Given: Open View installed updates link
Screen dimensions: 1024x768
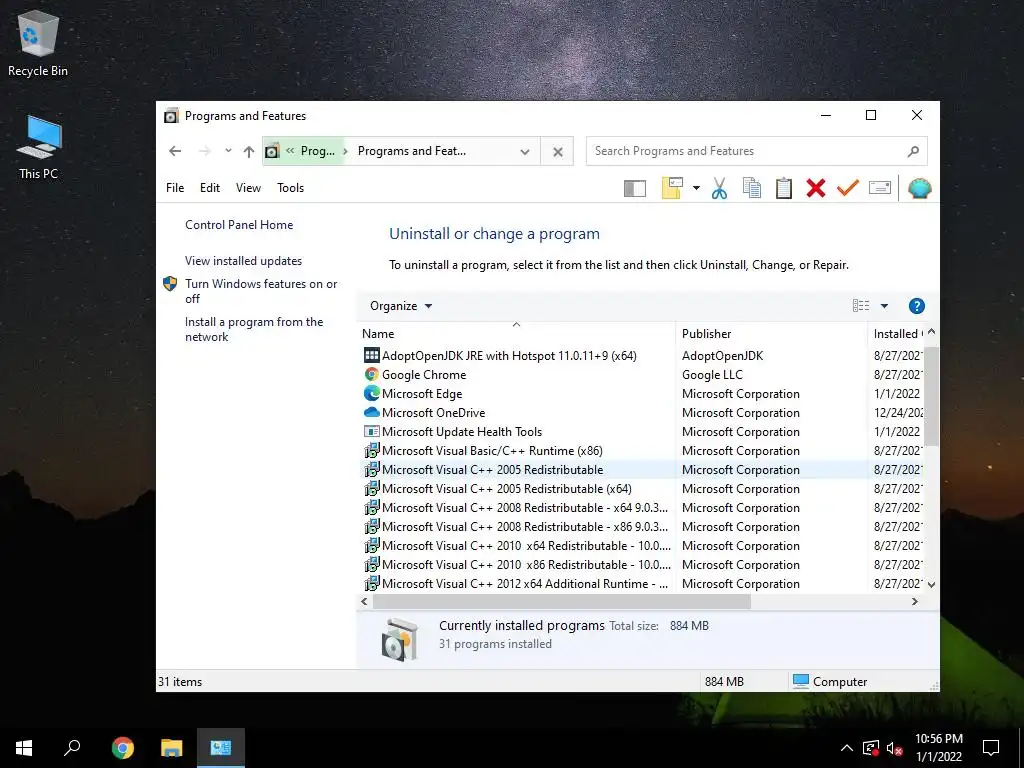Looking at the screenshot, I should 244,261.
